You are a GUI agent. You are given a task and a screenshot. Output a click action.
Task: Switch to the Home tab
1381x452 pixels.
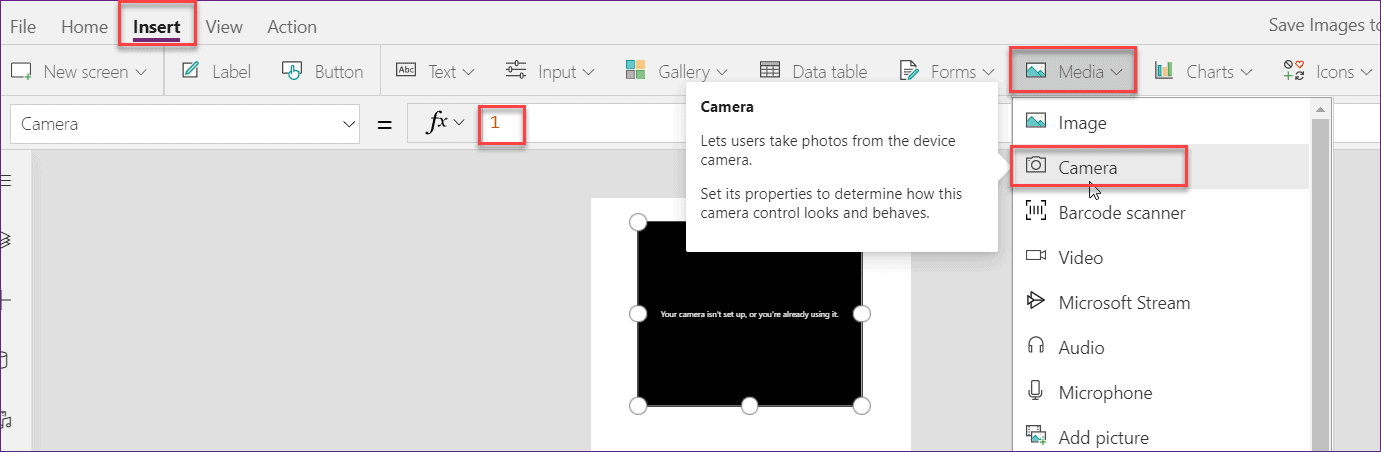(84, 27)
